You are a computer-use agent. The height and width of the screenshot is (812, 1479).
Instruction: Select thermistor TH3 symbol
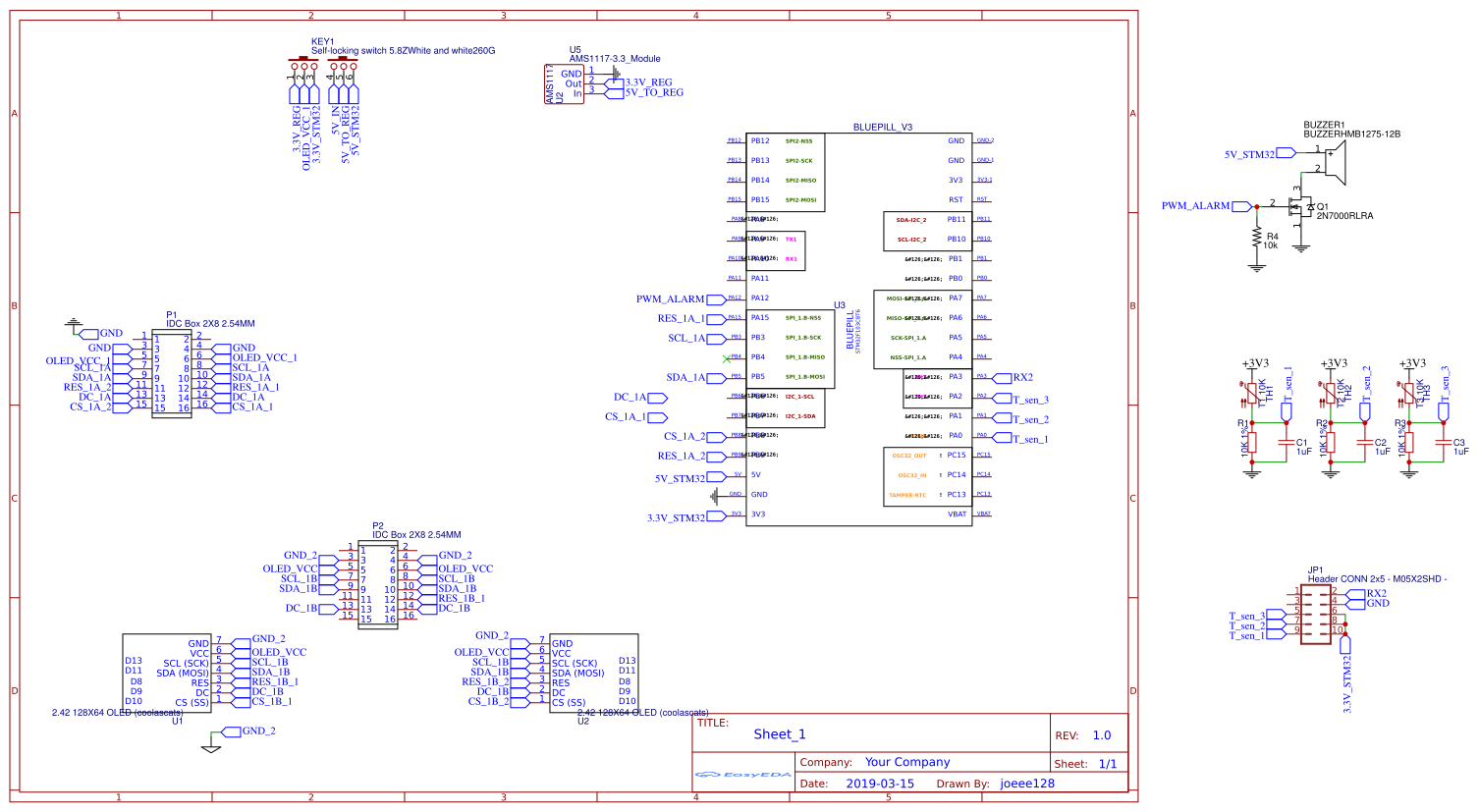(x=1409, y=393)
